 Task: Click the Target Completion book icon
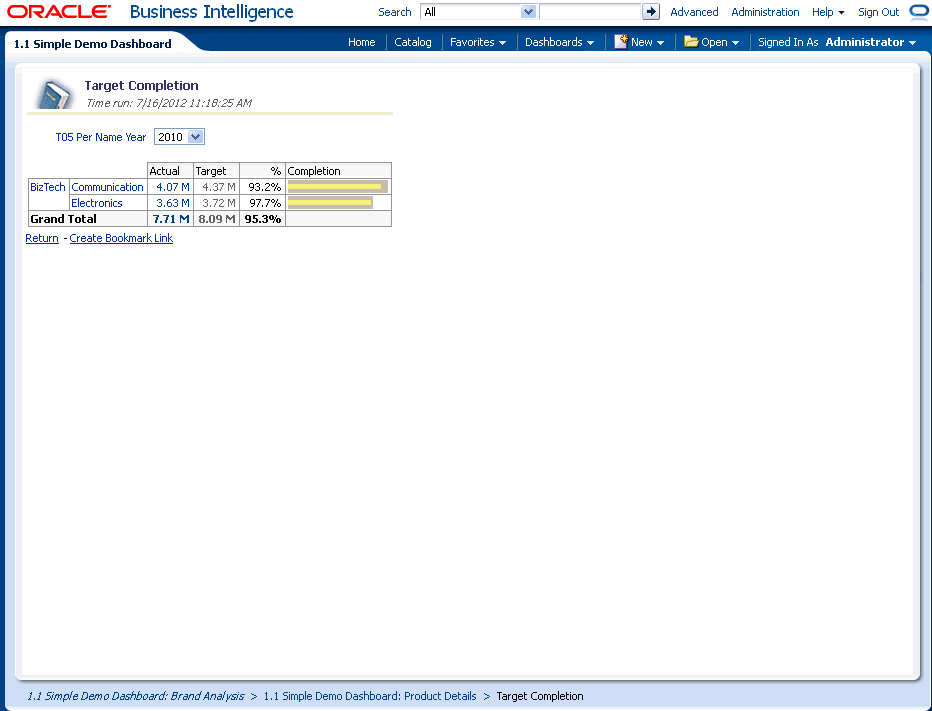[x=54, y=94]
